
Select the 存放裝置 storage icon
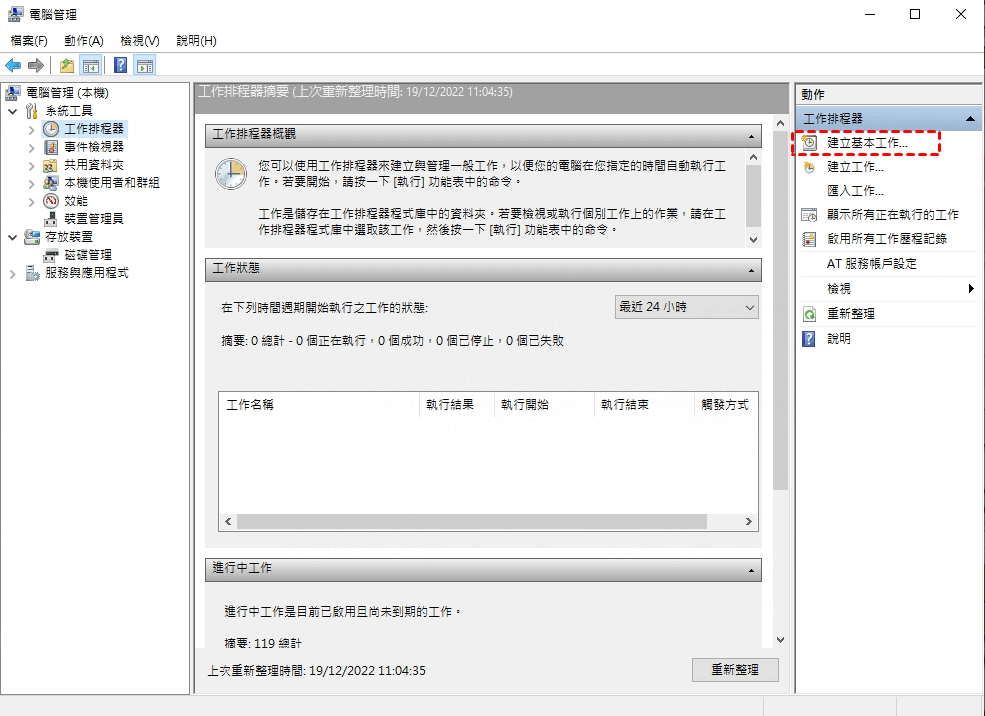point(32,237)
